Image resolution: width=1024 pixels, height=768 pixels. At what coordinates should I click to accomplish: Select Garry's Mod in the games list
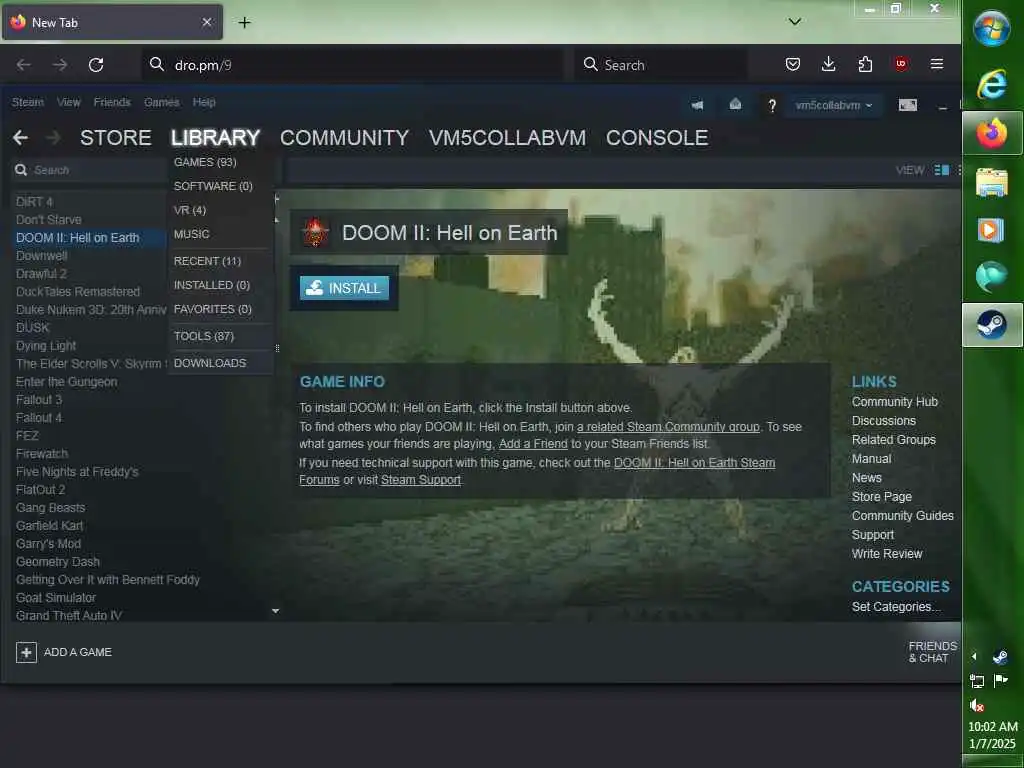pyautogui.click(x=48, y=543)
